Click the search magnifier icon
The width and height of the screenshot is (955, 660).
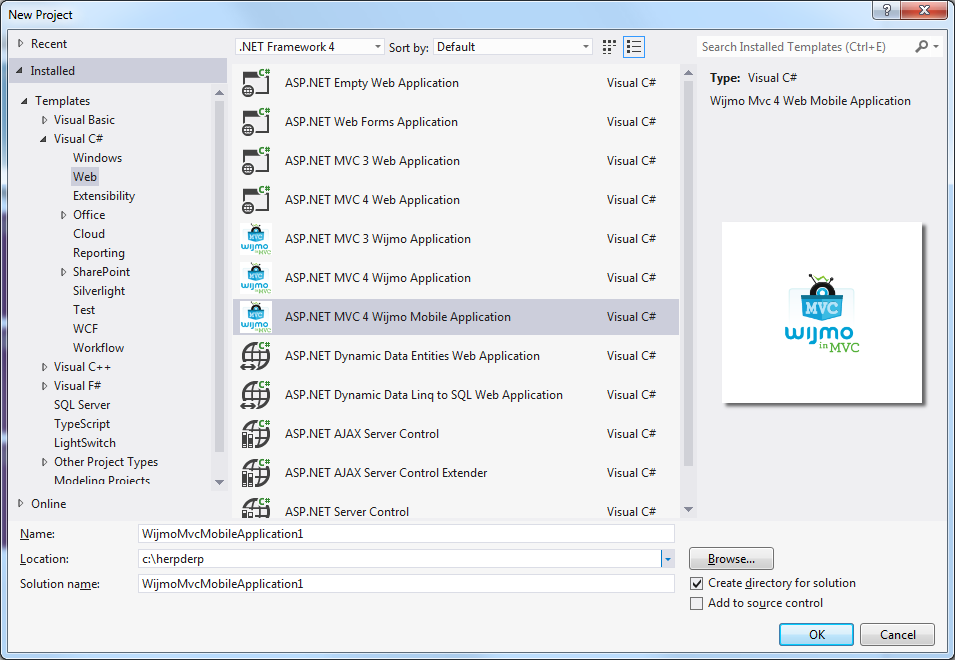click(x=922, y=46)
